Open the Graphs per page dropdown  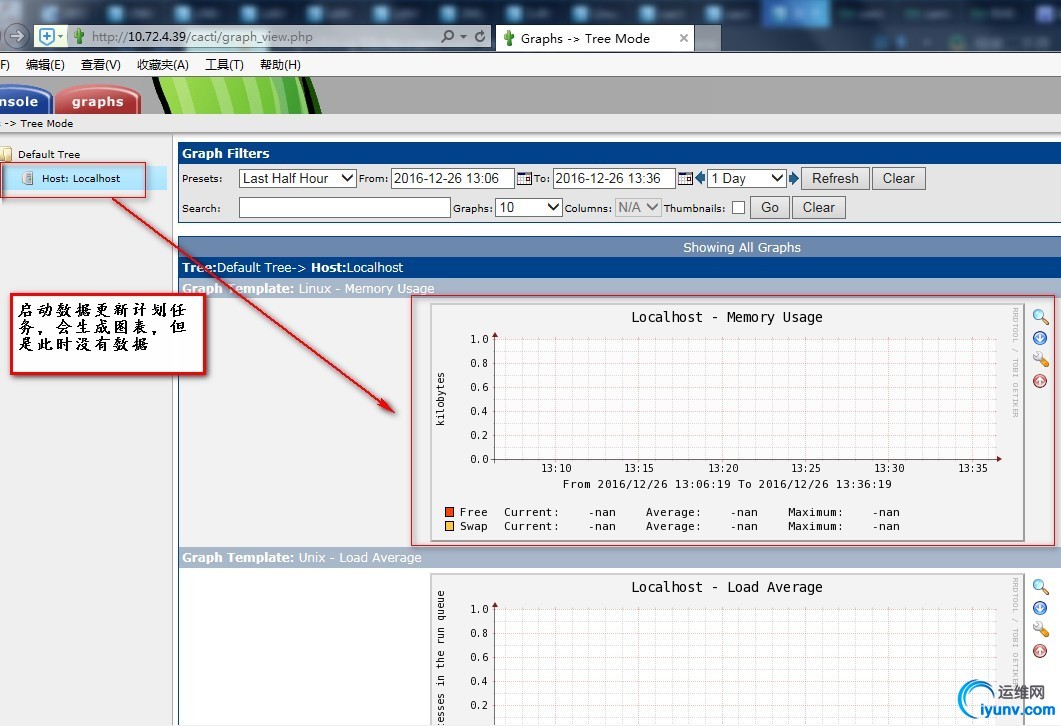[530, 207]
